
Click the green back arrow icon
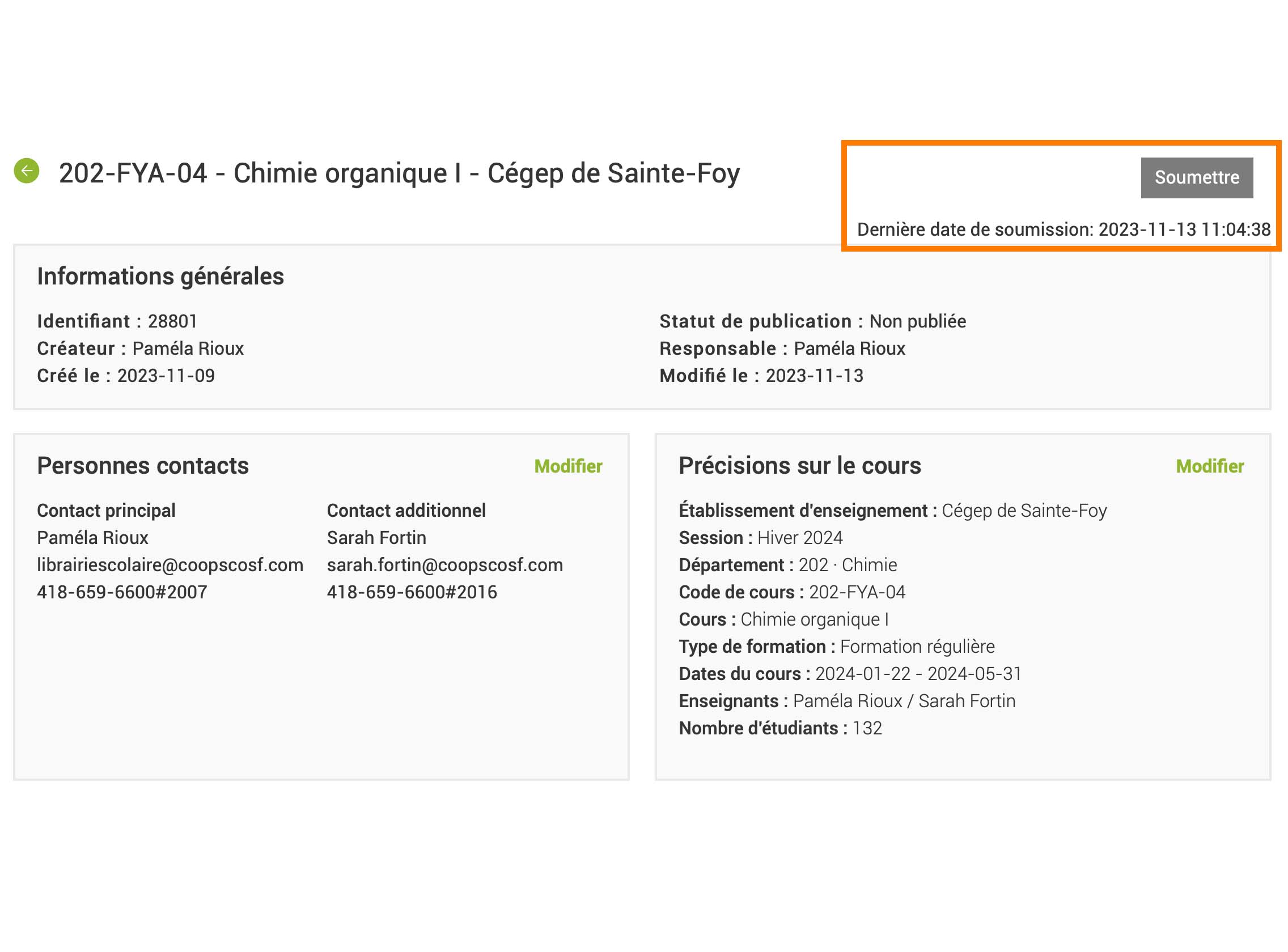click(27, 171)
